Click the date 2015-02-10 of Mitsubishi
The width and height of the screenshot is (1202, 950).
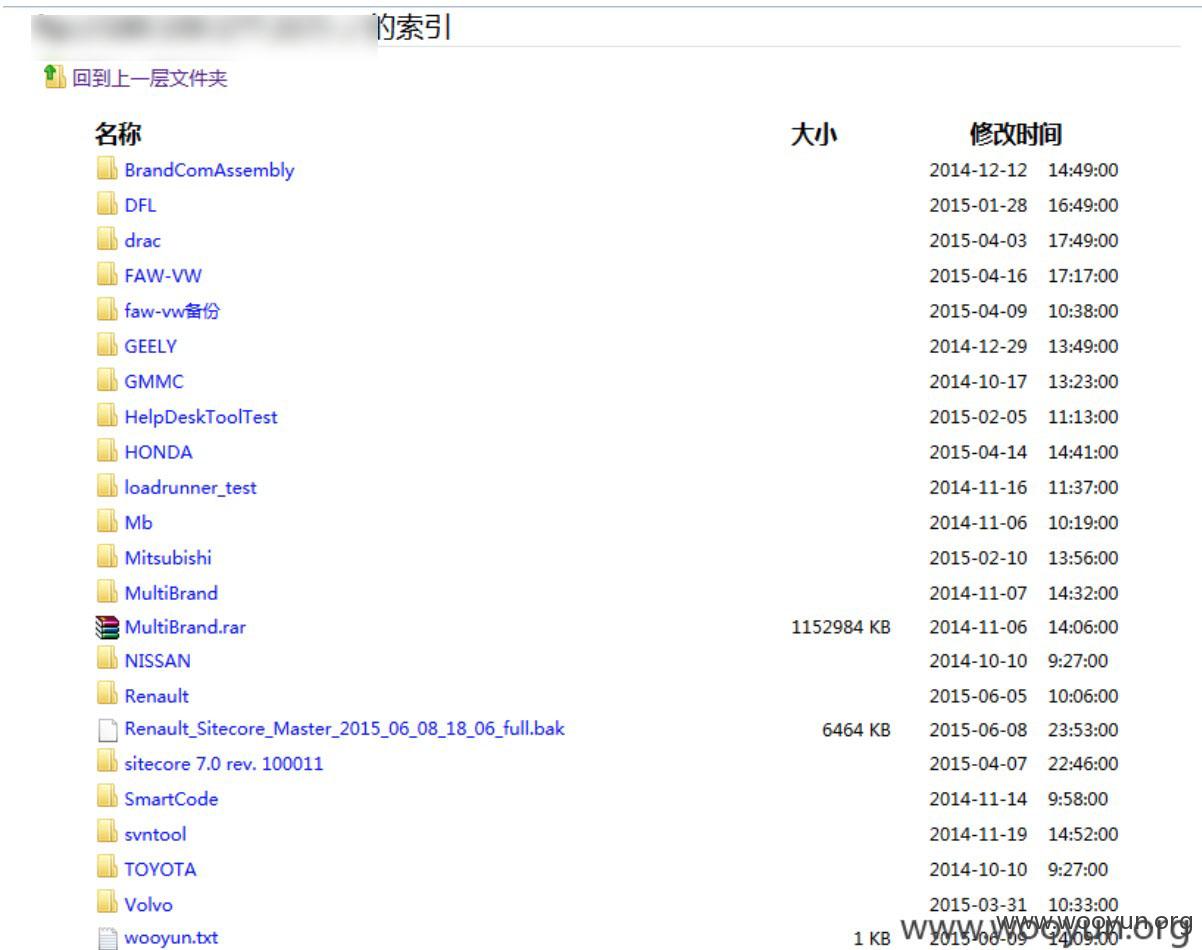click(x=978, y=558)
